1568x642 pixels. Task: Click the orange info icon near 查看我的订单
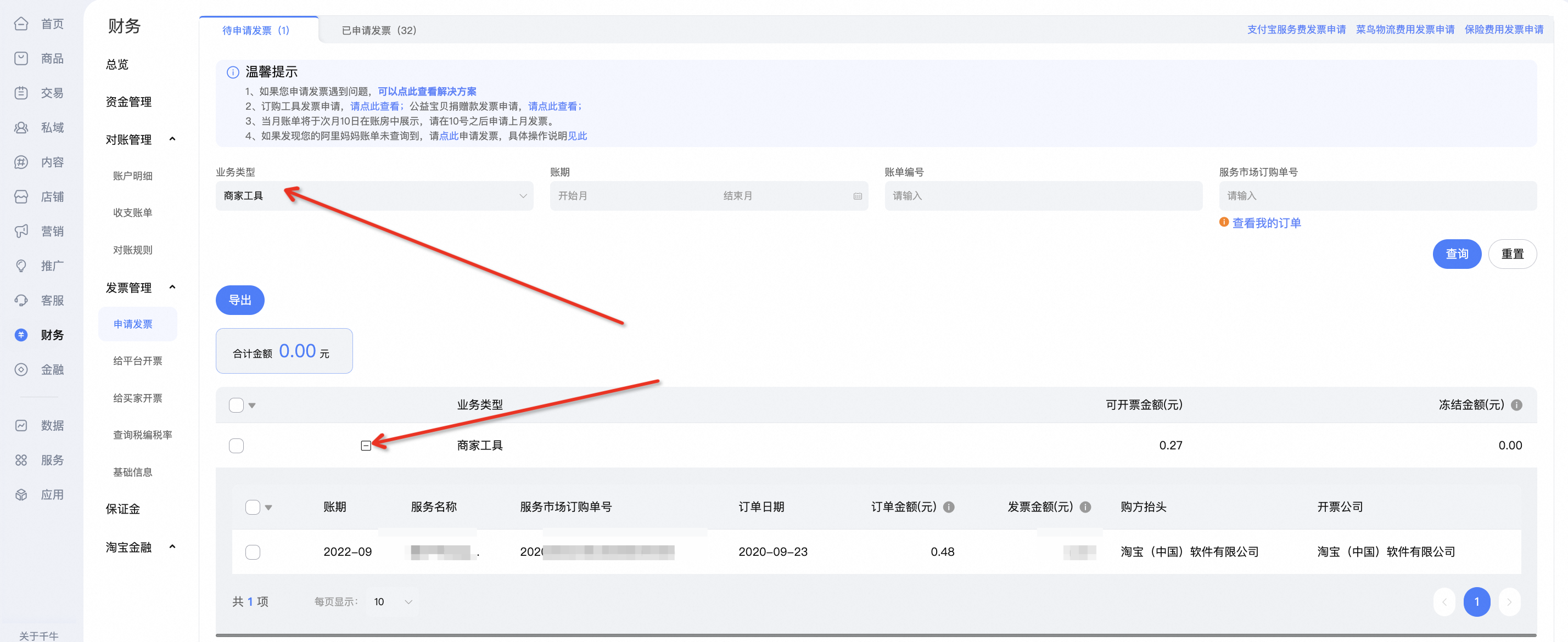coord(1223,222)
